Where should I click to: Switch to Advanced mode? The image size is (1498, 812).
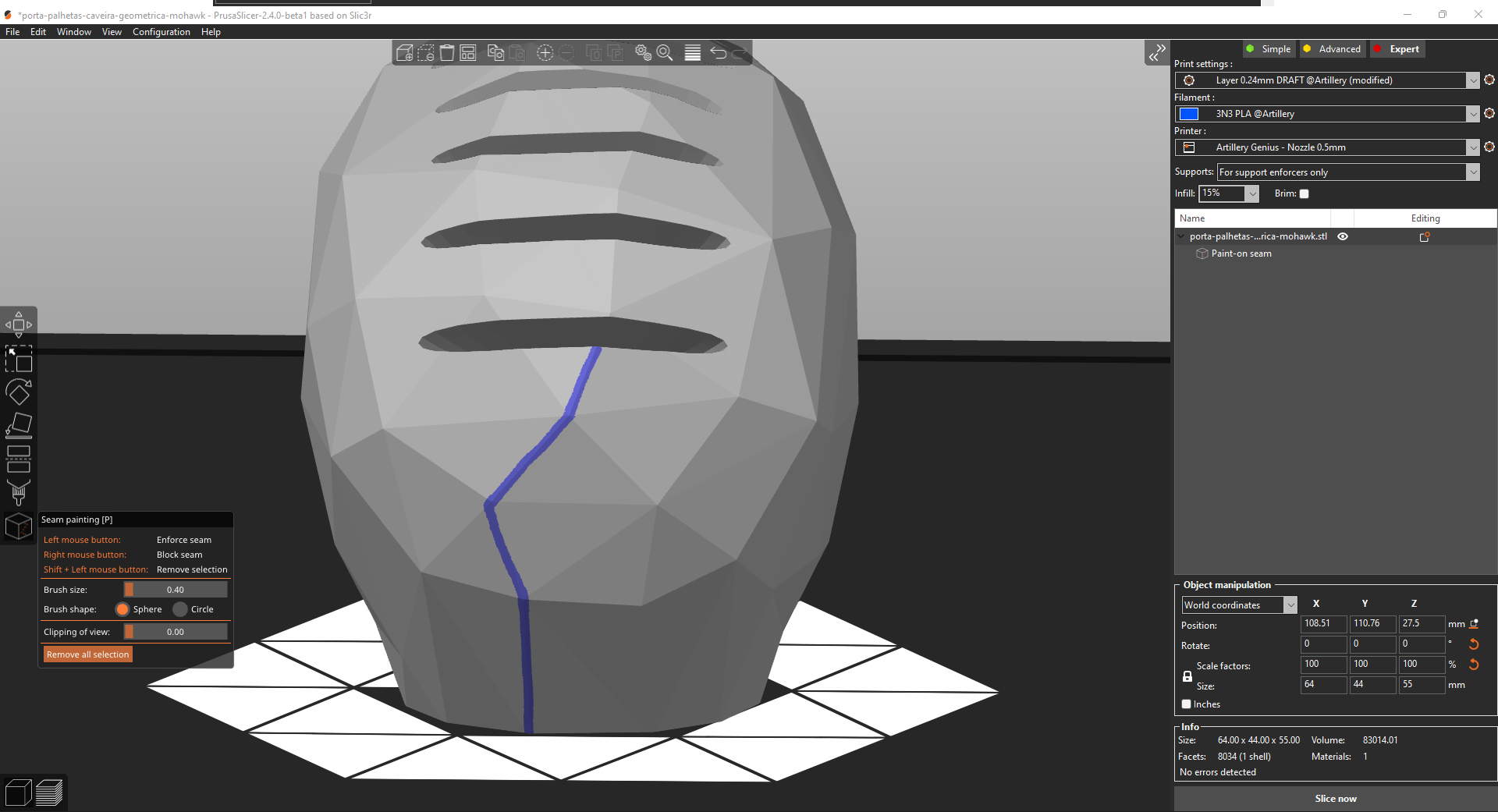click(1332, 49)
